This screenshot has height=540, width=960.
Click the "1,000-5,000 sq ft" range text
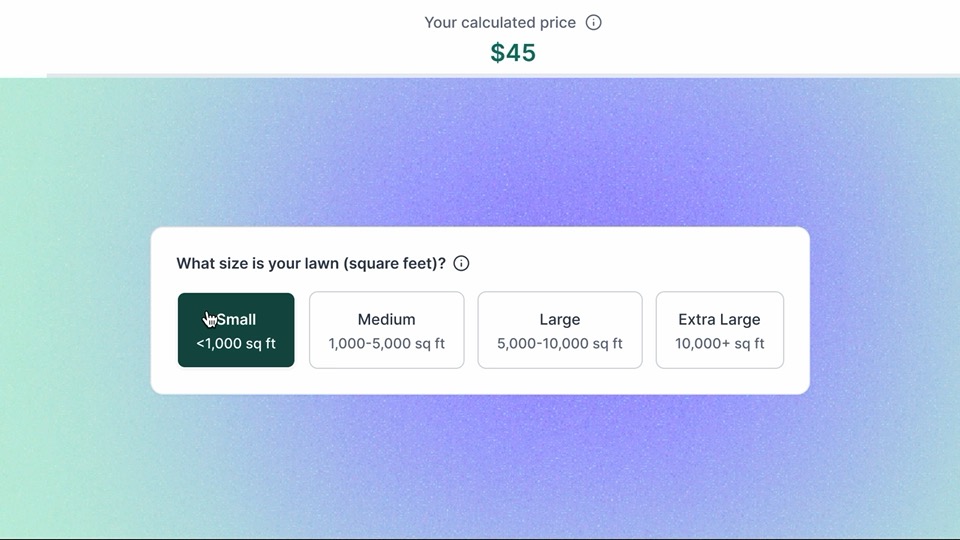click(386, 344)
